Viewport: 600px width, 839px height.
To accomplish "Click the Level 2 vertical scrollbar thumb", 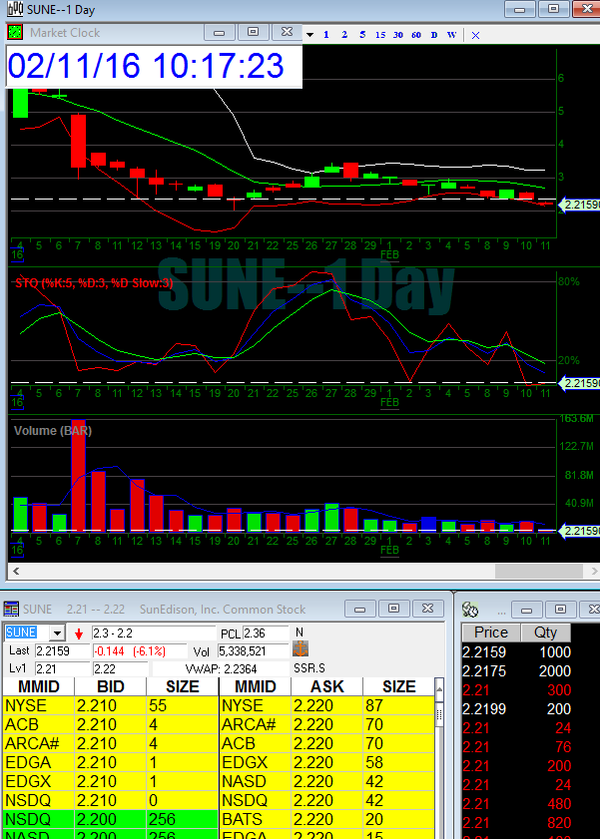I will (x=439, y=714).
